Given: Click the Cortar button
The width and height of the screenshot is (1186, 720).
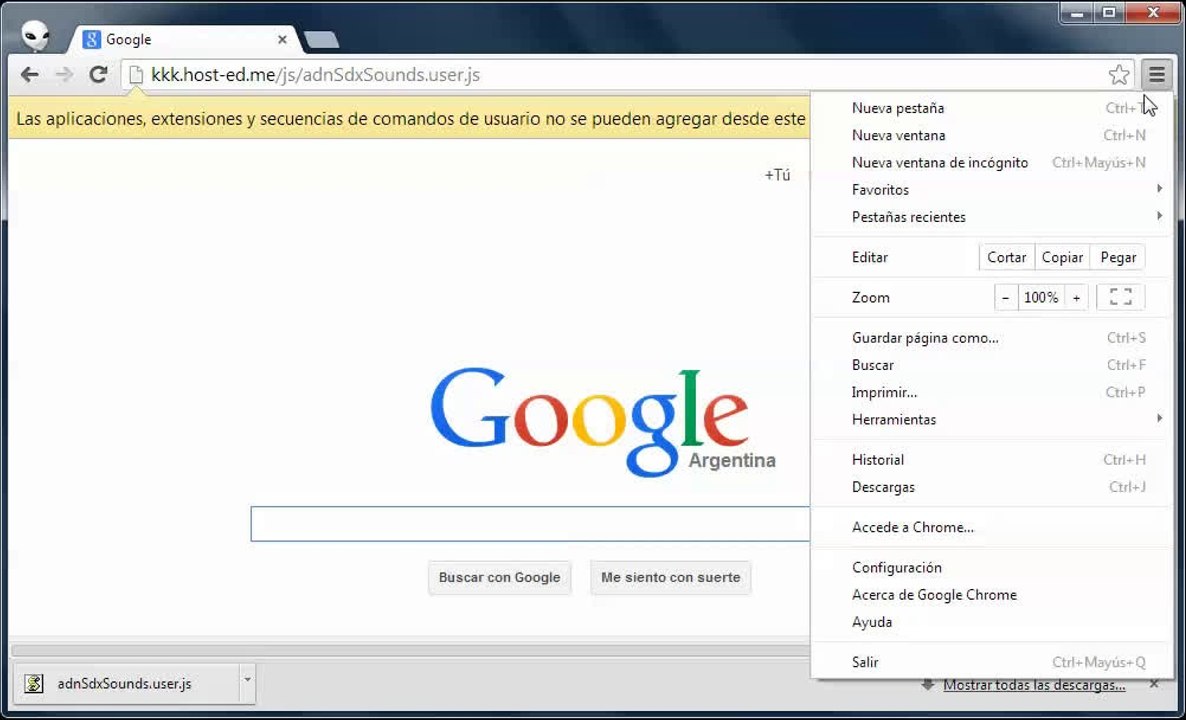Looking at the screenshot, I should point(1007,257).
